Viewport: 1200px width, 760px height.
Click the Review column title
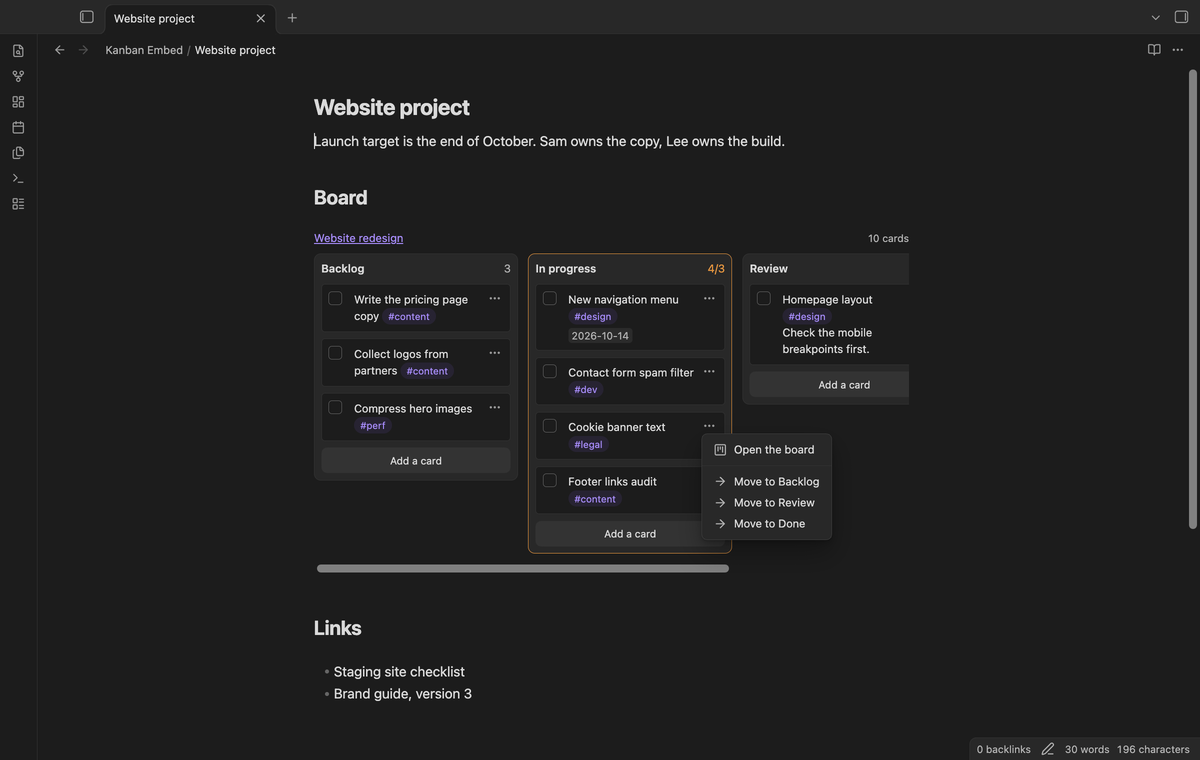click(769, 269)
